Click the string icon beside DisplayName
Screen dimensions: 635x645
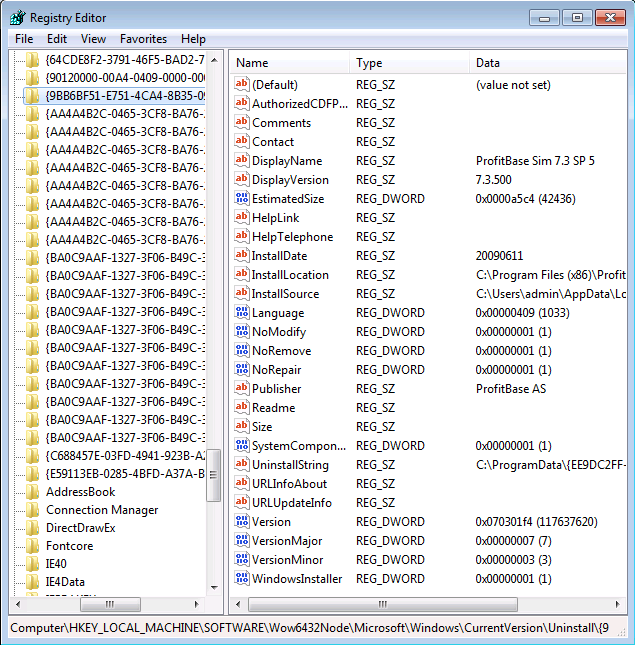click(x=242, y=160)
